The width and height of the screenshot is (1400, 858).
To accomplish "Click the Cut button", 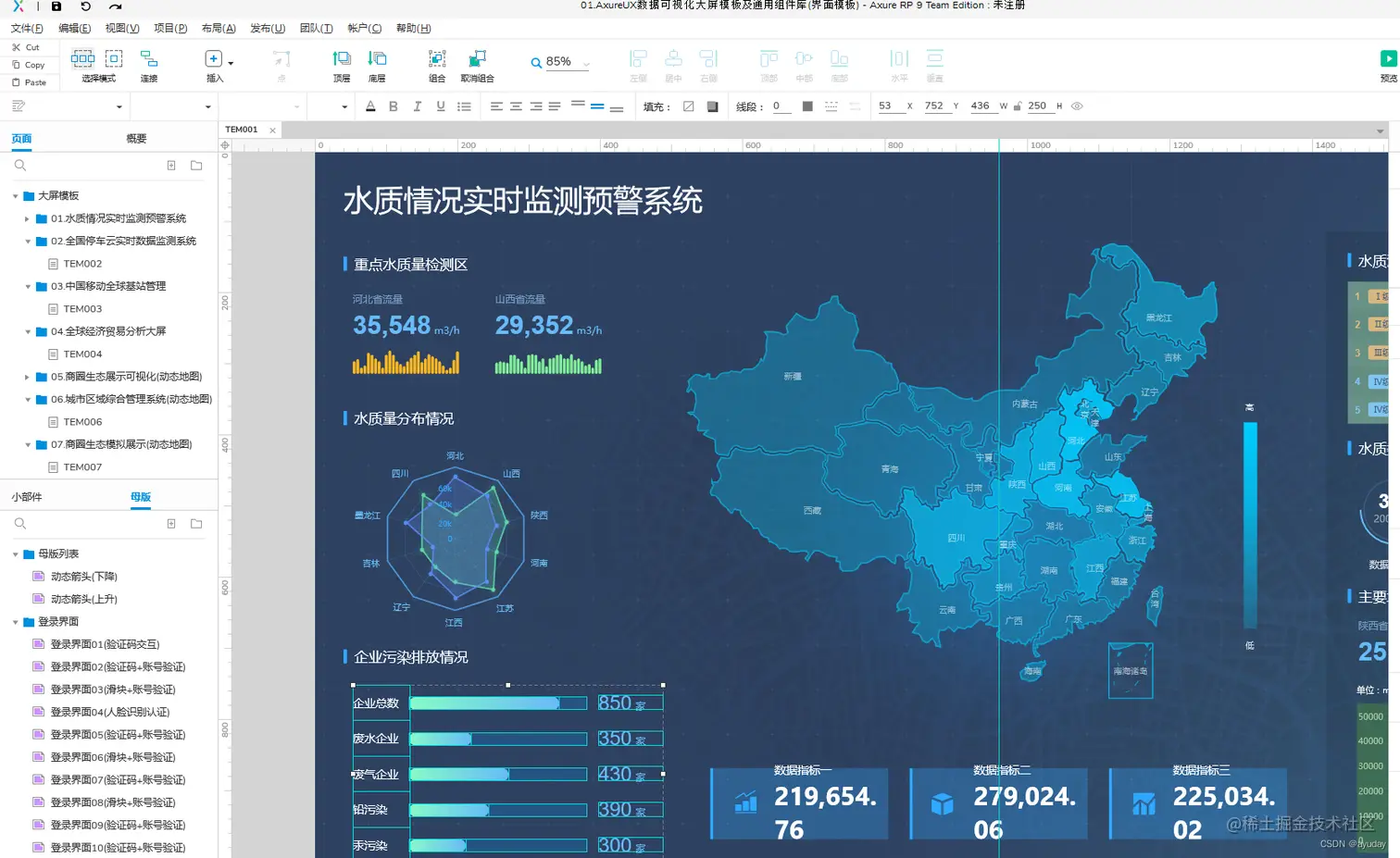I will tap(26, 47).
